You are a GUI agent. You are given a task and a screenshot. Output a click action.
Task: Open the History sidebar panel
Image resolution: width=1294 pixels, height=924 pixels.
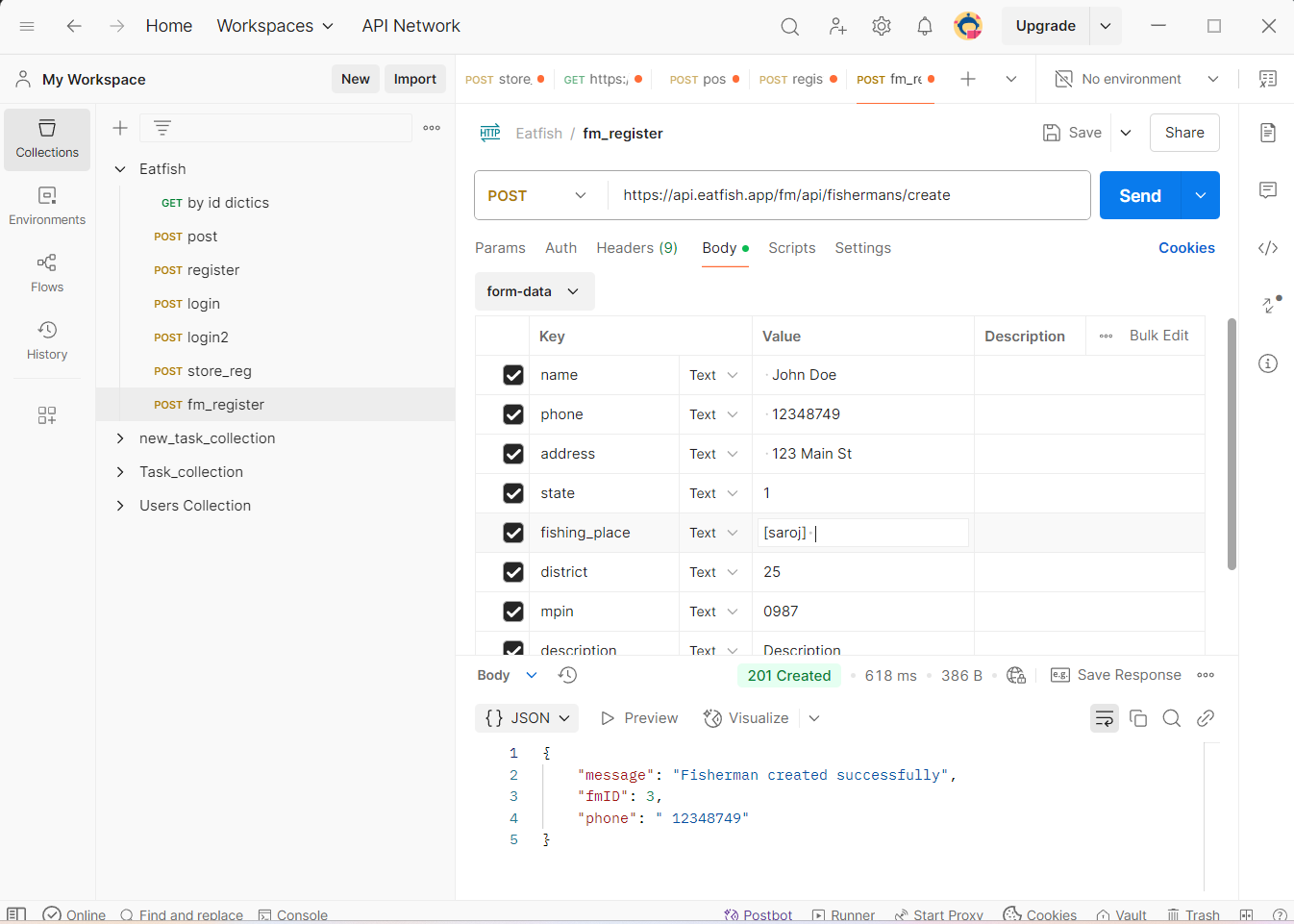[x=47, y=340]
